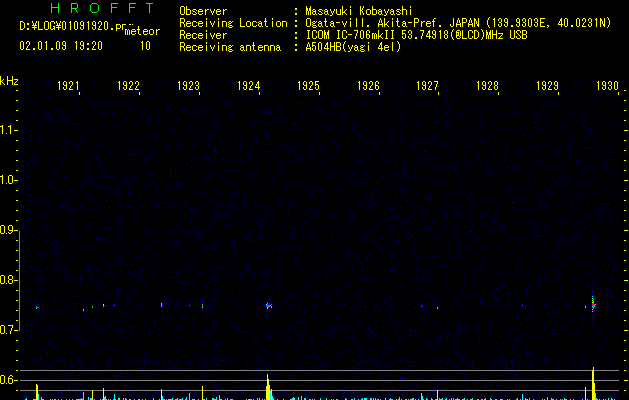629x400 pixels.
Task: Click frequency axis label 0.8
Action: 9,280
